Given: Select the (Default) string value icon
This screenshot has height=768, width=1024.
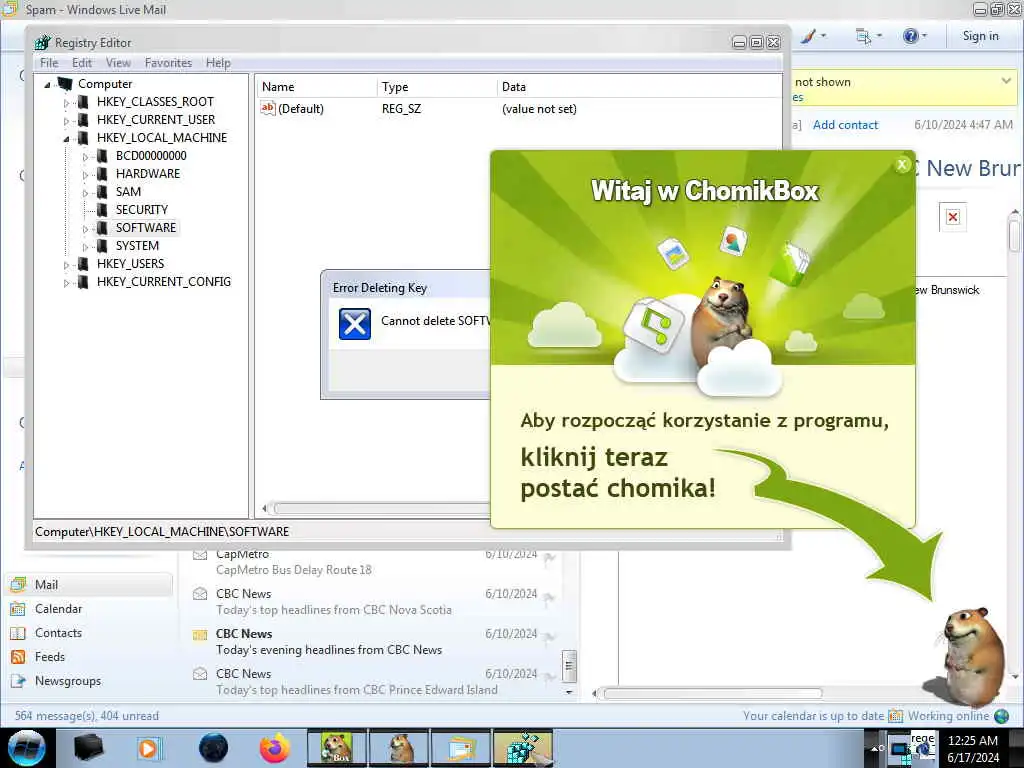Looking at the screenshot, I should 267,108.
